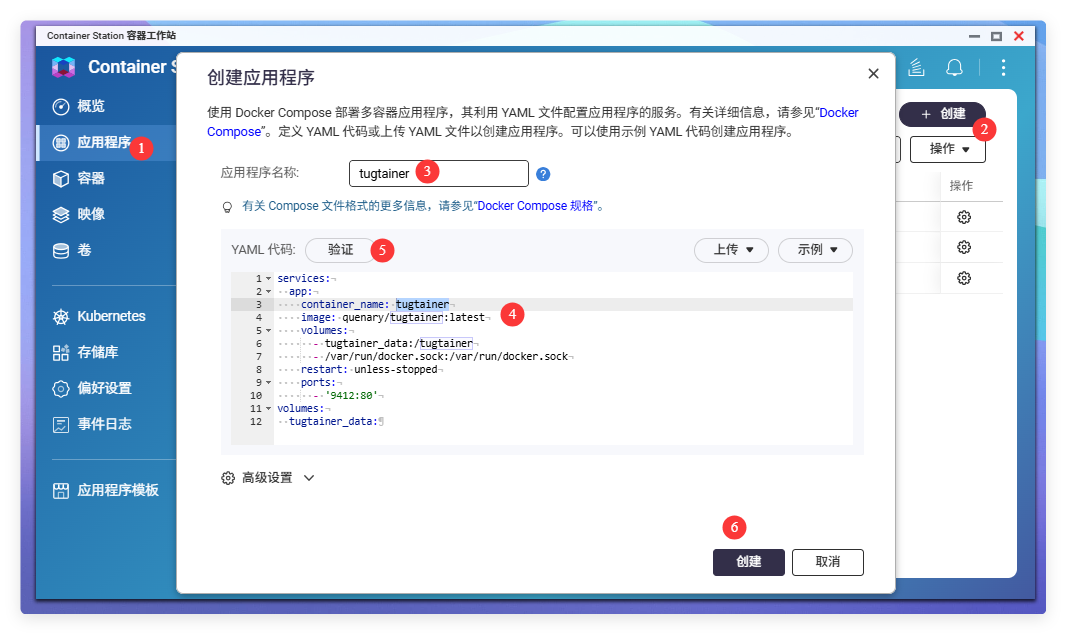1066x634 pixels.
Task: Open 映像 in the sidebar
Action: click(91, 214)
